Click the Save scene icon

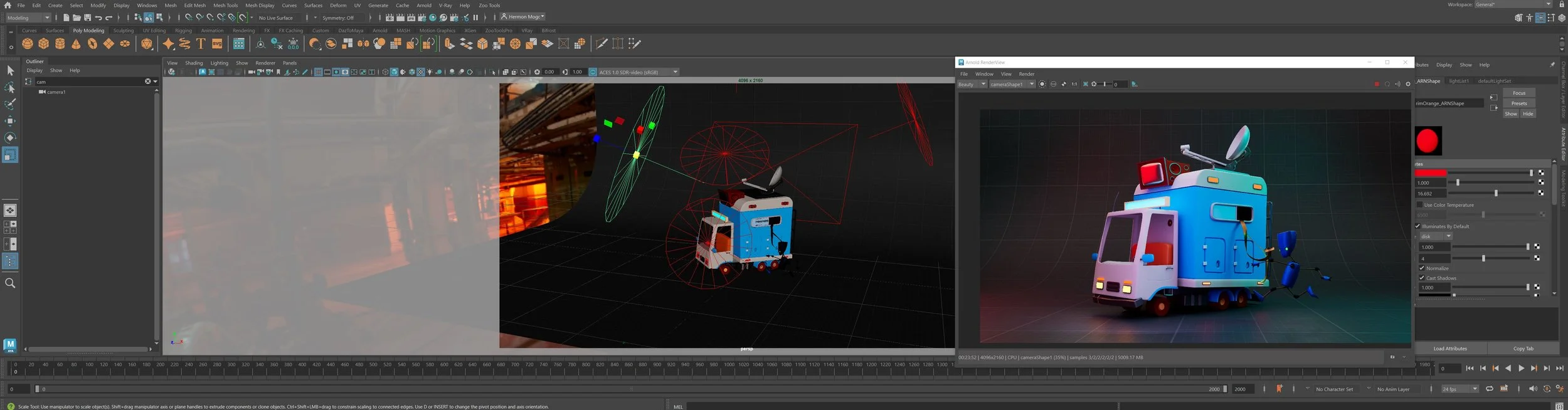click(87, 18)
